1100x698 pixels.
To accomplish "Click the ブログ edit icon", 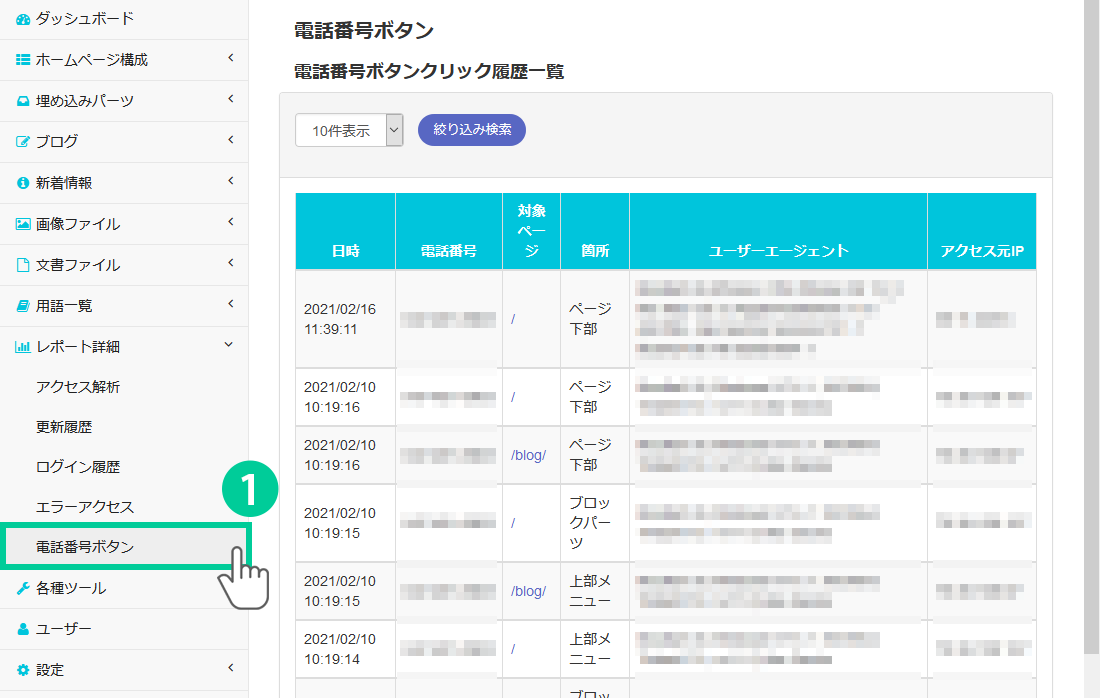I will (23, 142).
